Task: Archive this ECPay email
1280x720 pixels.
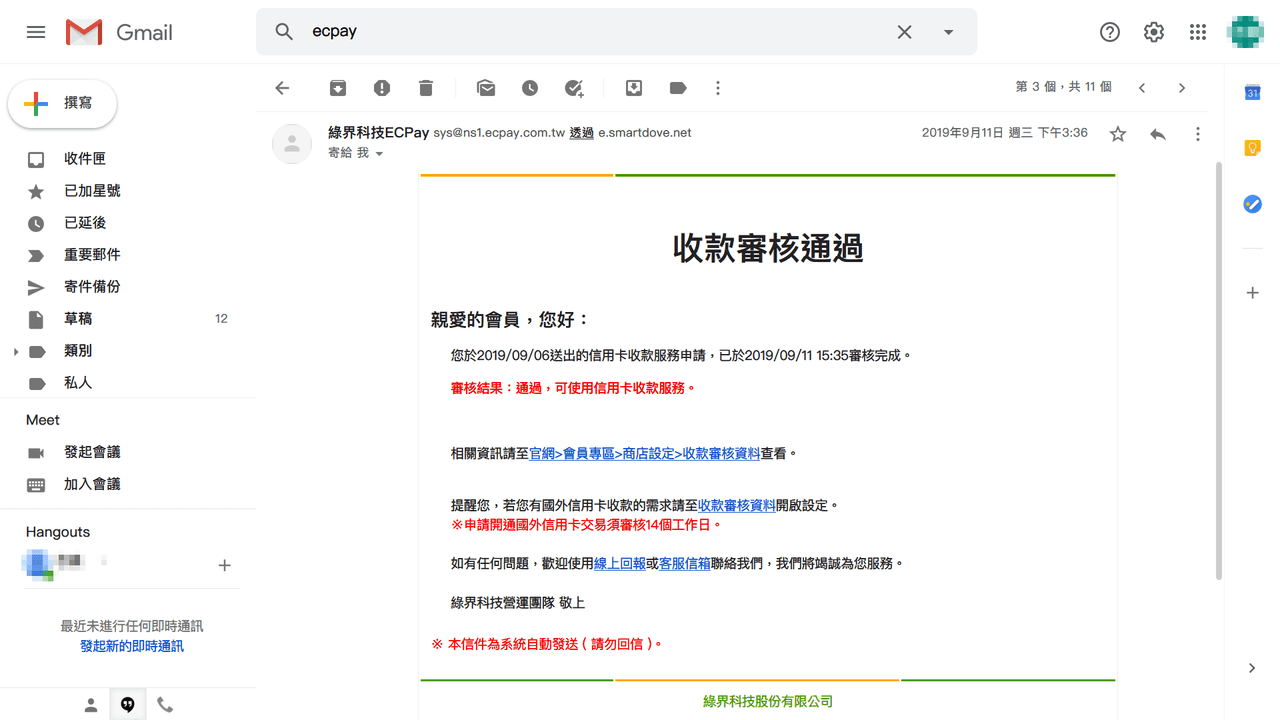Action: tap(337, 88)
